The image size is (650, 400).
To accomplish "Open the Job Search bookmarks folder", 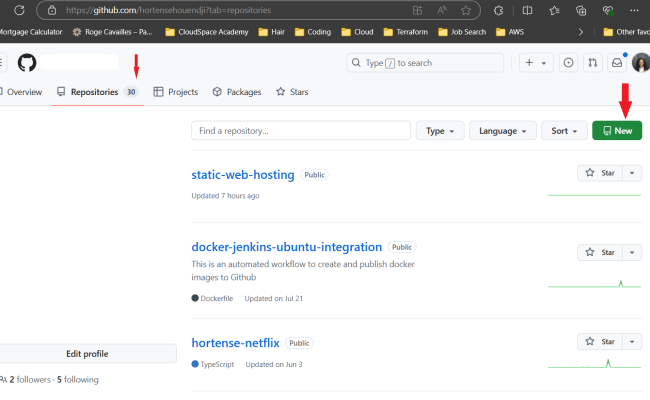I will (462, 32).
